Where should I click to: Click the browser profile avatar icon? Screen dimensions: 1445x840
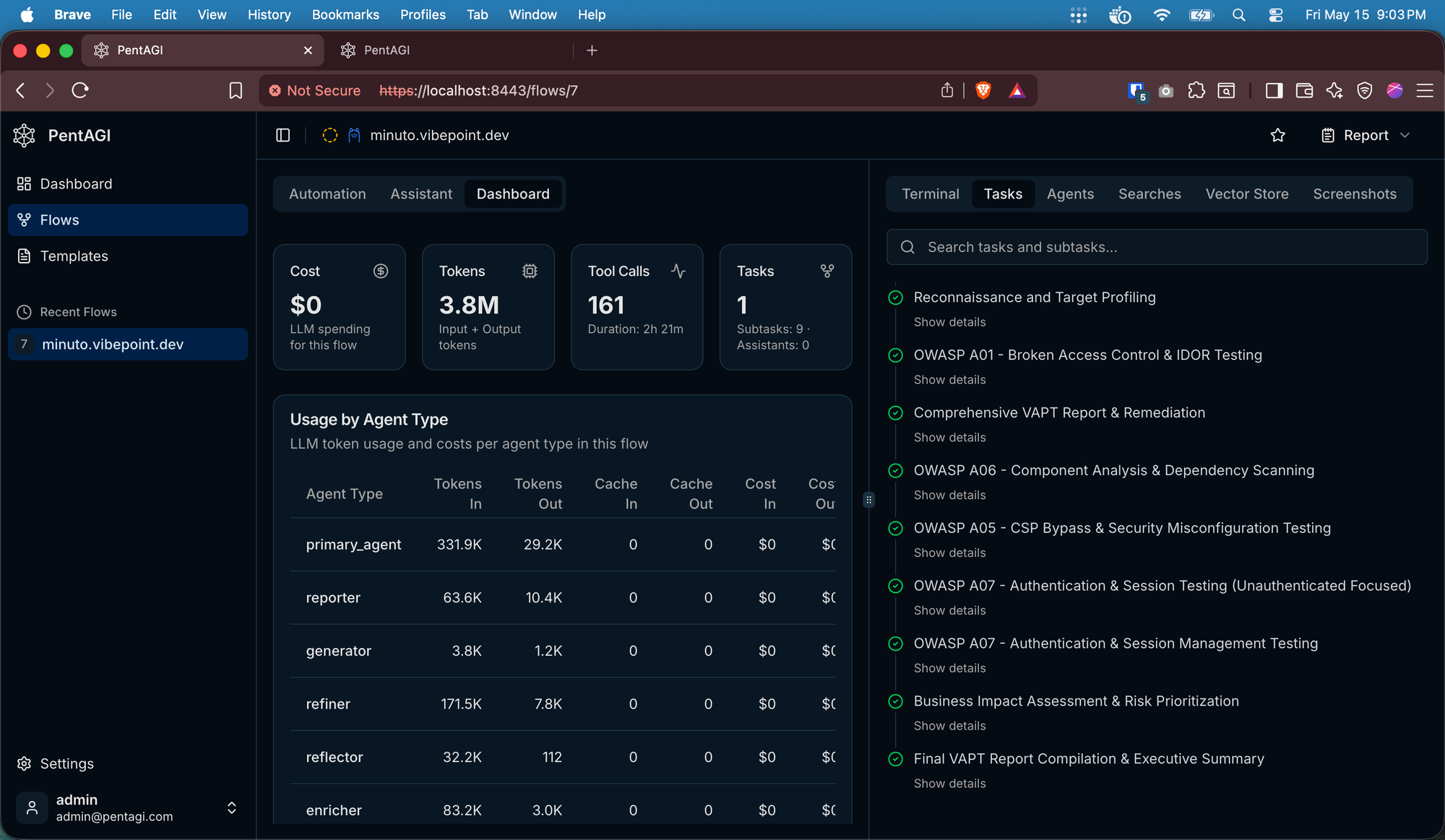(x=1394, y=90)
